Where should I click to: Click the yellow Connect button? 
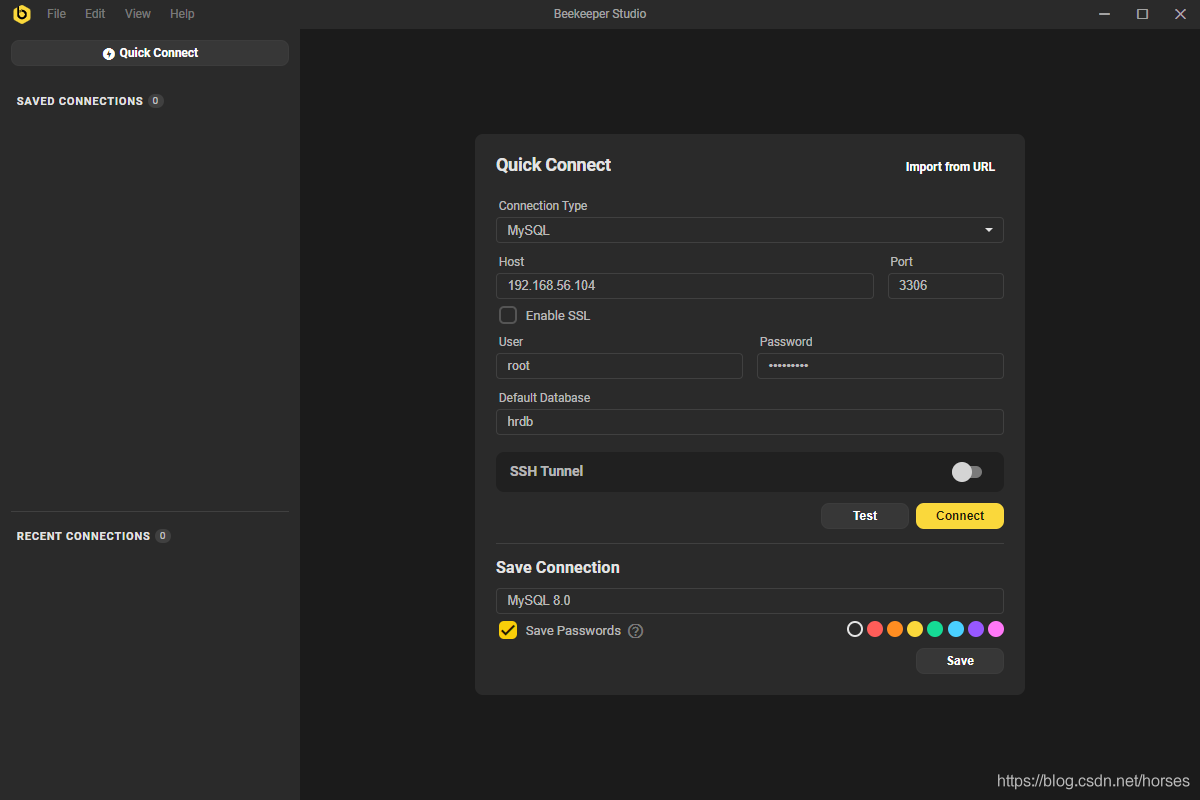point(960,516)
